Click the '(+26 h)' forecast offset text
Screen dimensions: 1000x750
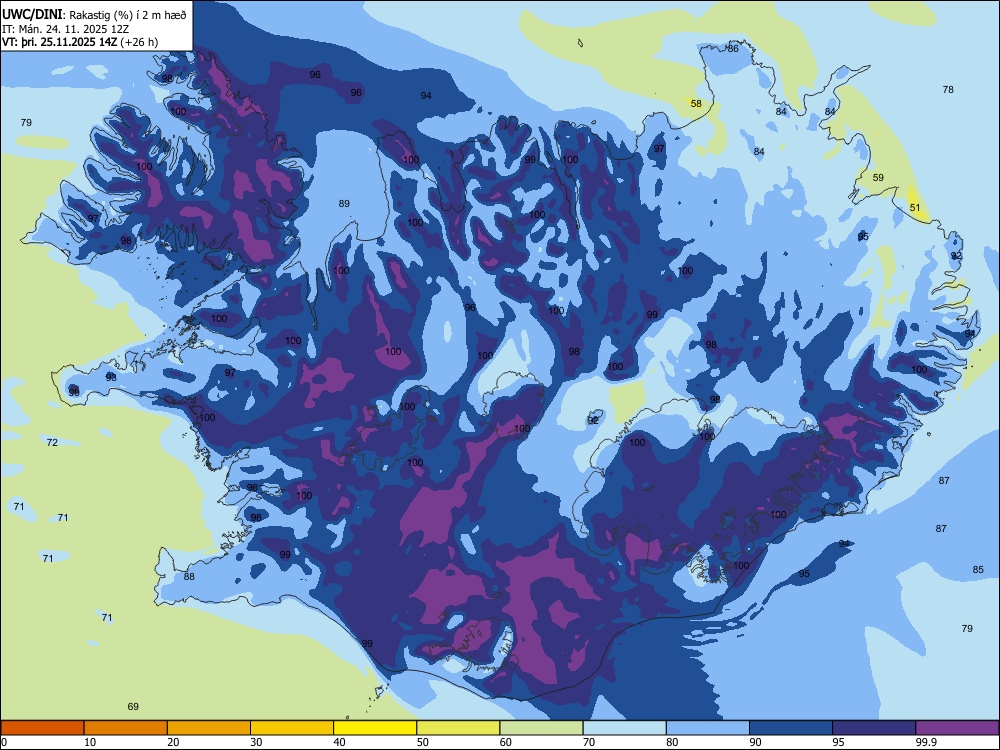click(139, 42)
